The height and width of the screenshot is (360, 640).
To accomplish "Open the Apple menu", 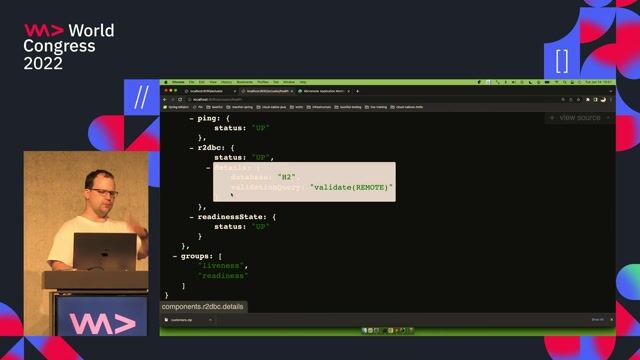I will (166, 82).
